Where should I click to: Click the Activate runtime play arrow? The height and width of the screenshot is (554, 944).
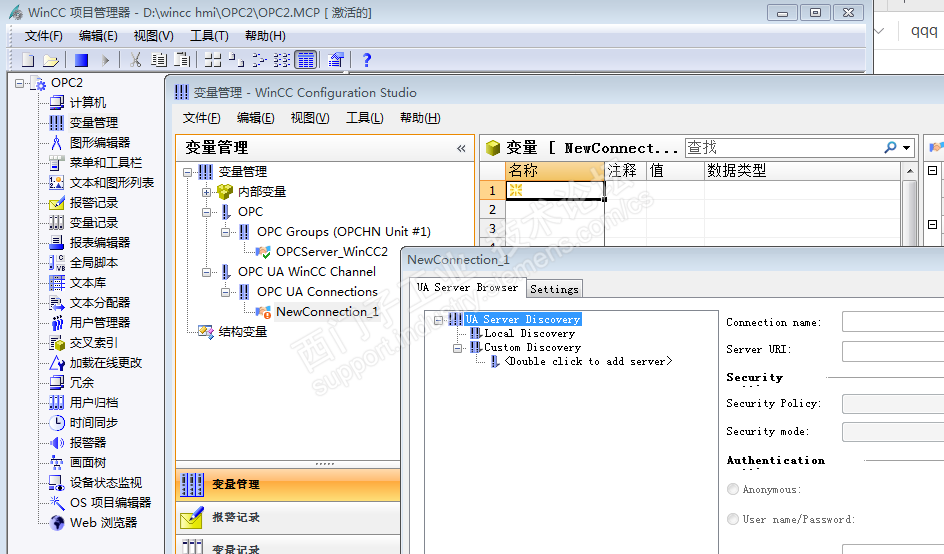[x=106, y=60]
